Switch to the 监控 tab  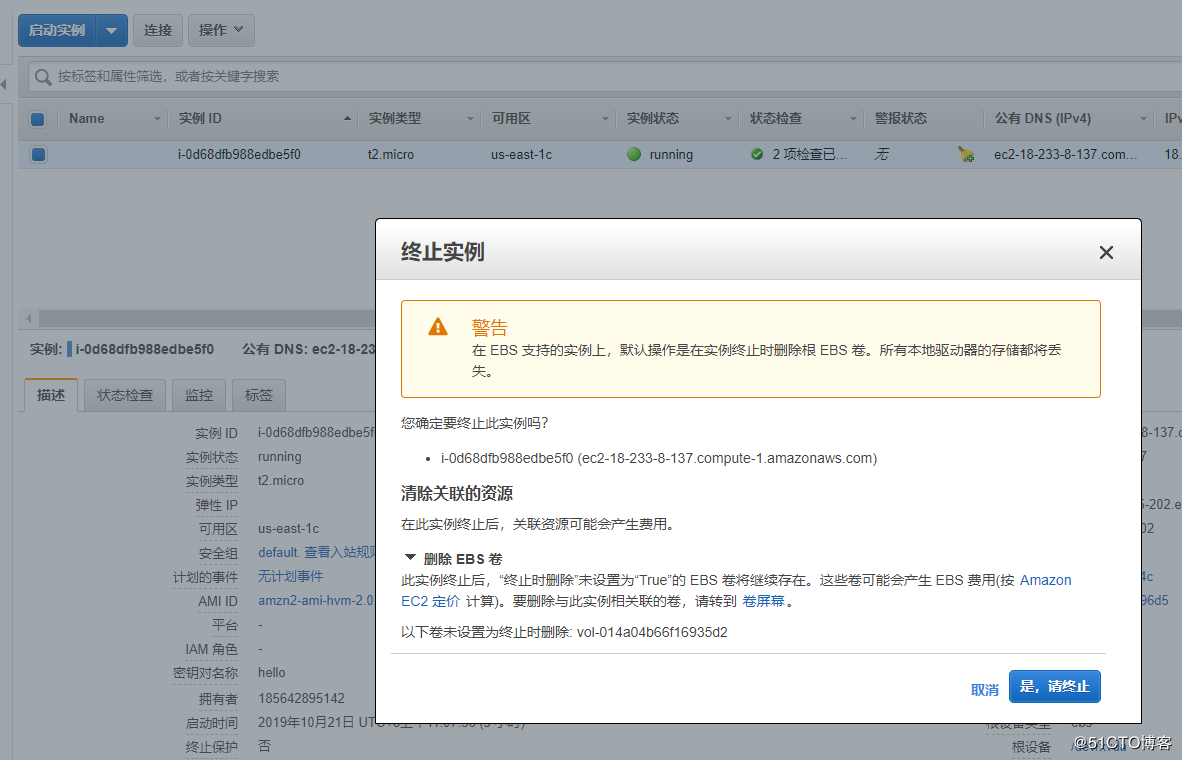(199, 395)
